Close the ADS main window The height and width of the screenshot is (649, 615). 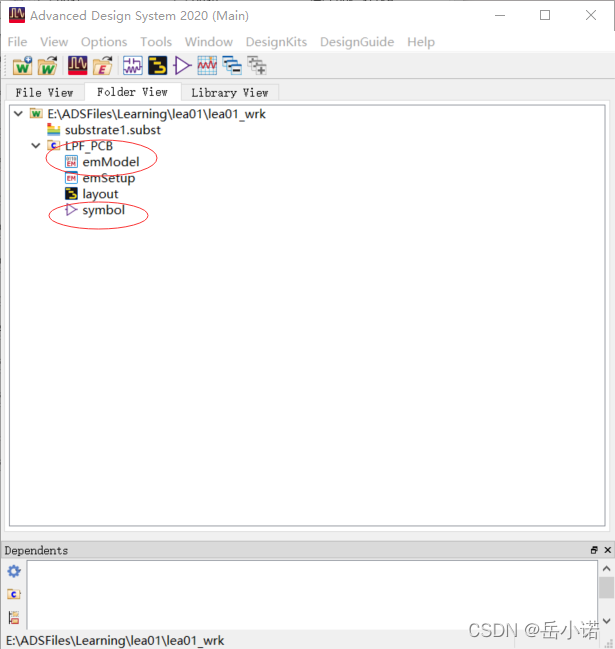click(591, 15)
